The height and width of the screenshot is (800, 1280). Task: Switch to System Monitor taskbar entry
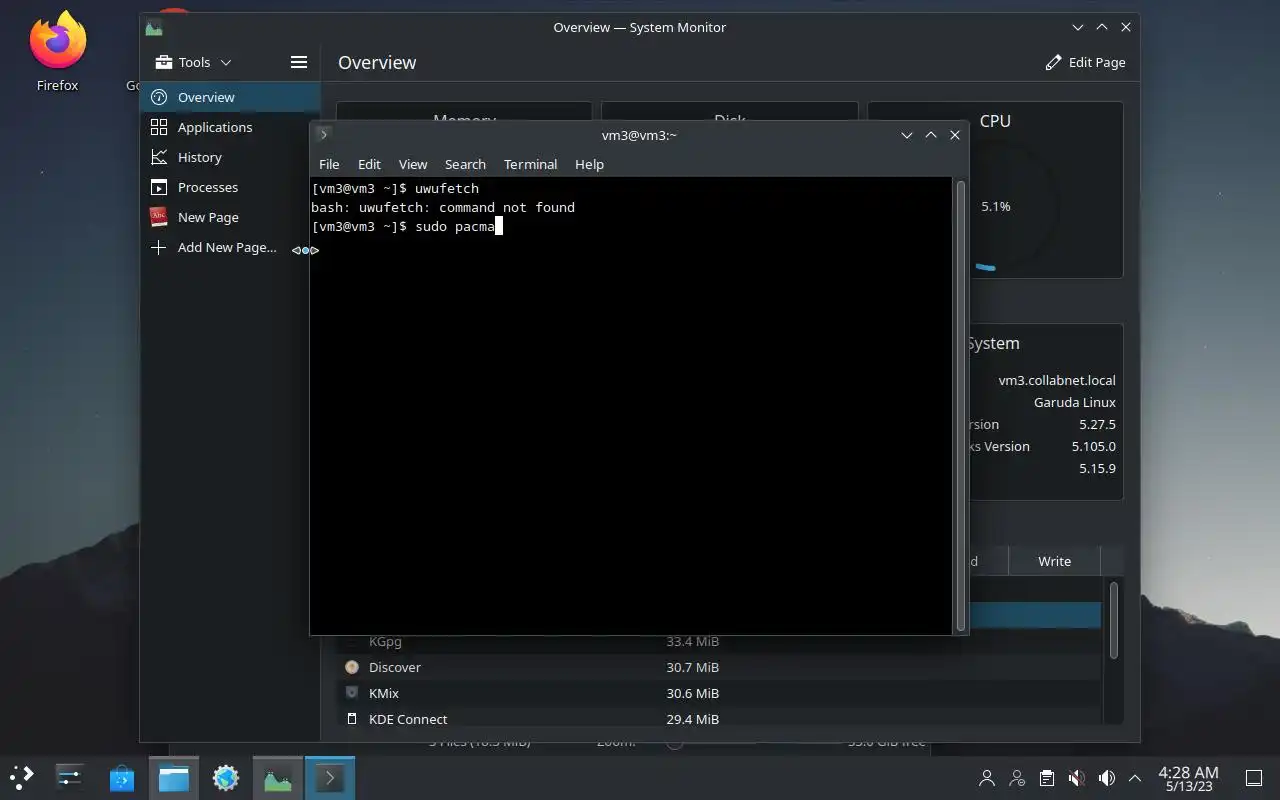pyautogui.click(x=278, y=777)
